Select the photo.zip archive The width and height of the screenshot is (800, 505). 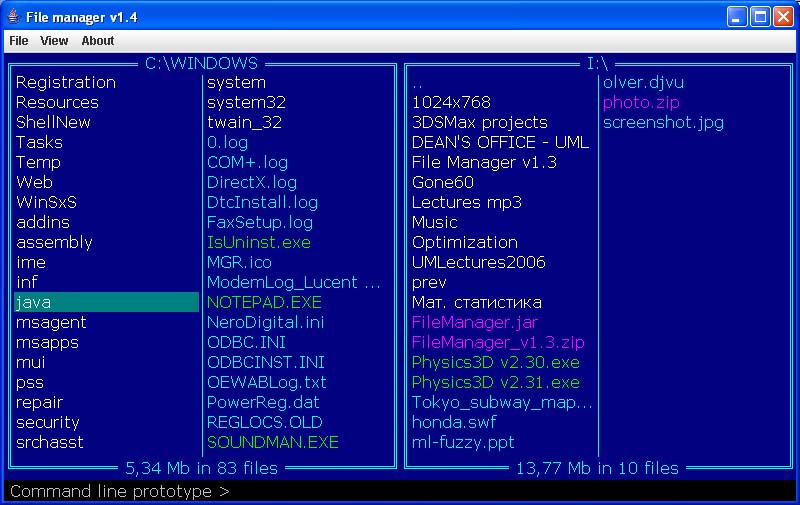coord(641,103)
